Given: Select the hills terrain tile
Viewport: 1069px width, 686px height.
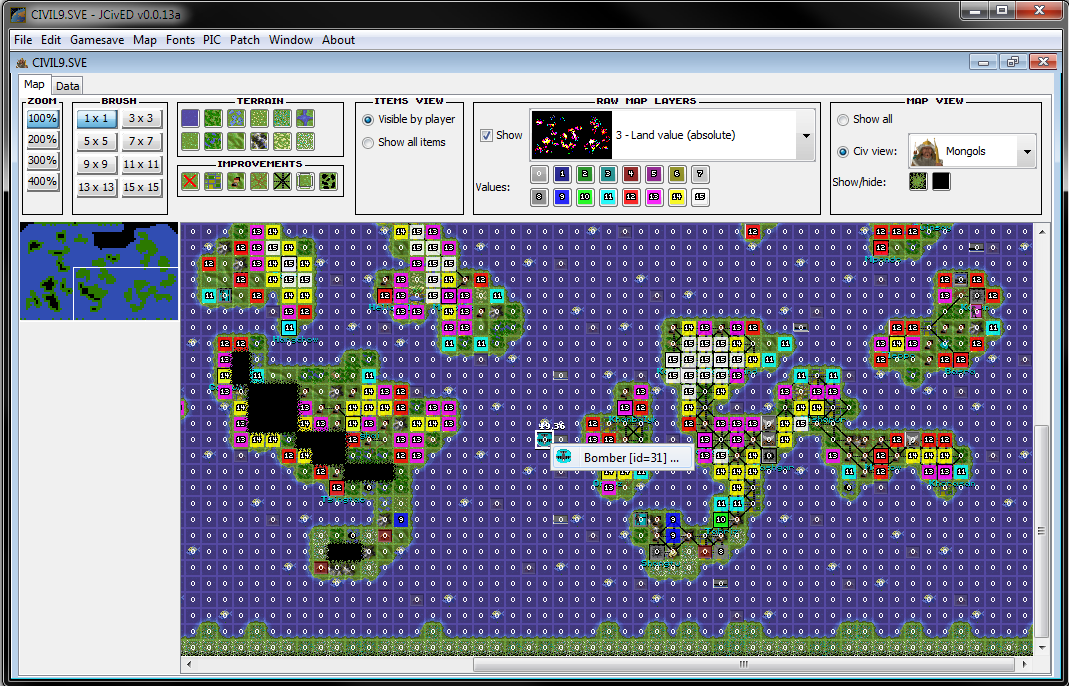Looking at the screenshot, I should pyautogui.click(x=237, y=141).
